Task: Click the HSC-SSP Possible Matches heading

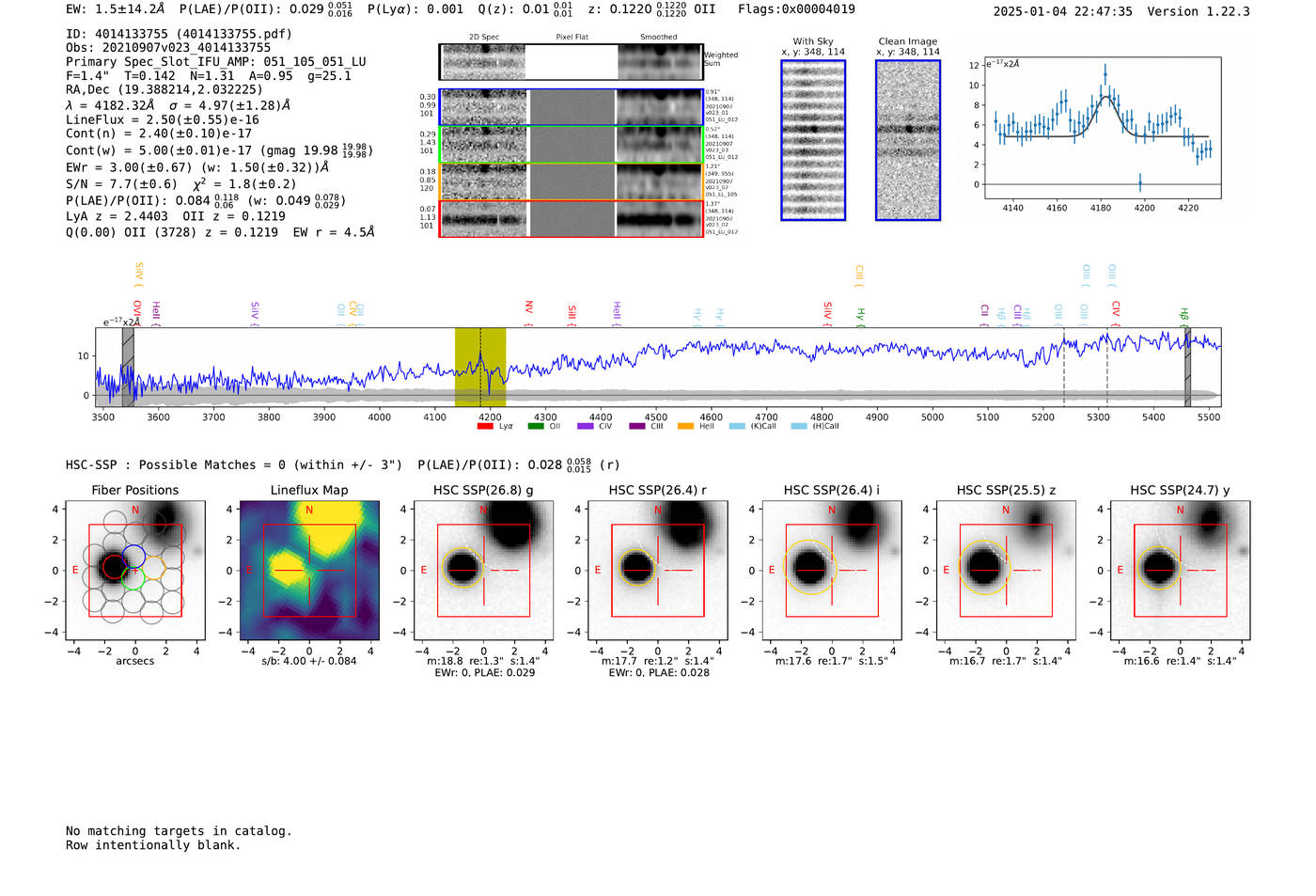Action: coord(234,464)
